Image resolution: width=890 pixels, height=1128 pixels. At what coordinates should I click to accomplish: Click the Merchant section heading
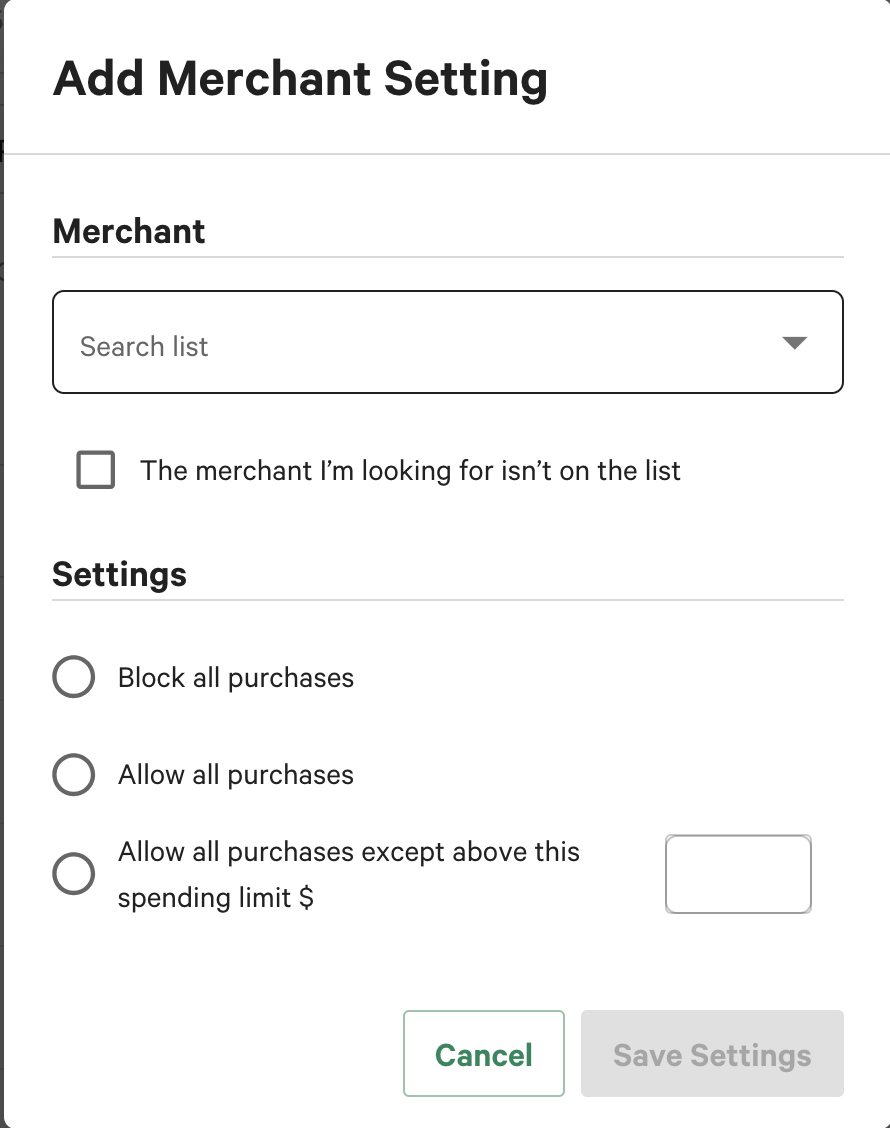point(129,231)
